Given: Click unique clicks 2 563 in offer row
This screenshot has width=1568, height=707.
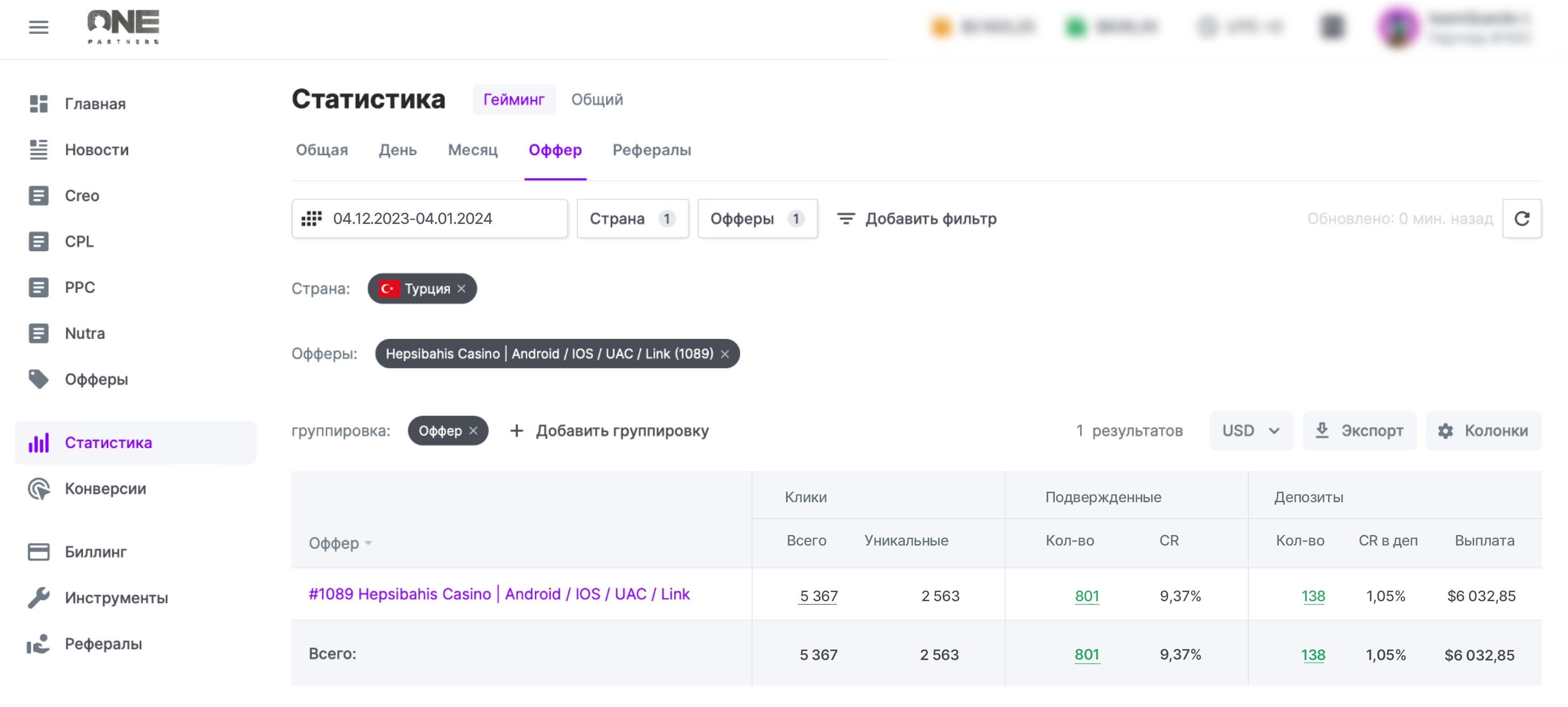Looking at the screenshot, I should 940,596.
